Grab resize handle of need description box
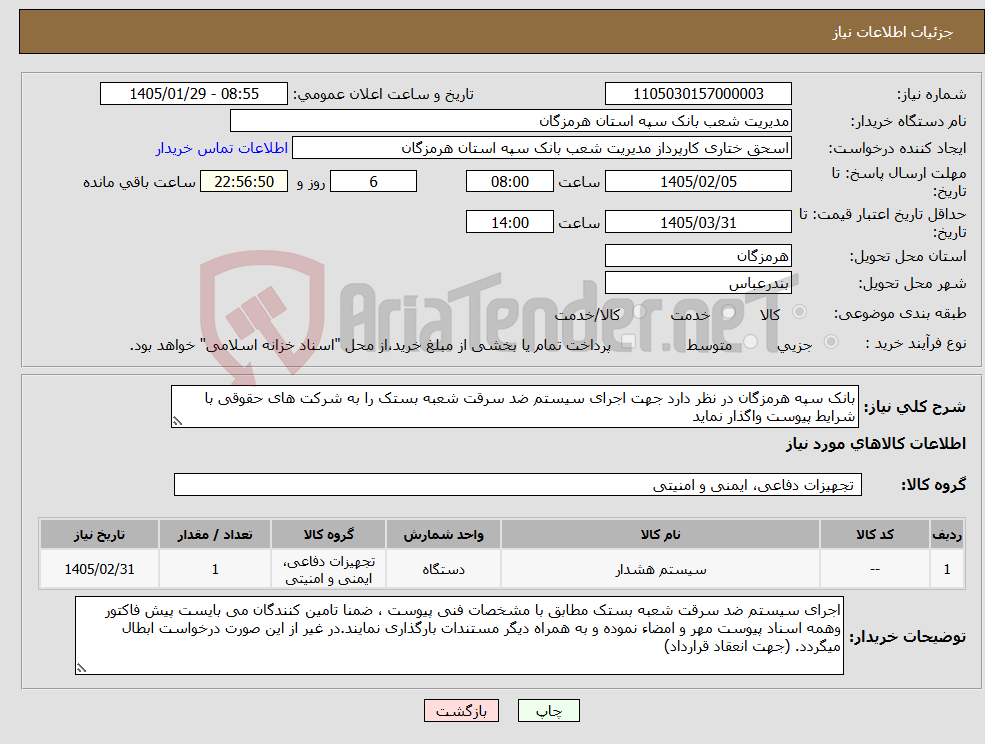Image resolution: width=985 pixels, height=744 pixels. [x=177, y=422]
